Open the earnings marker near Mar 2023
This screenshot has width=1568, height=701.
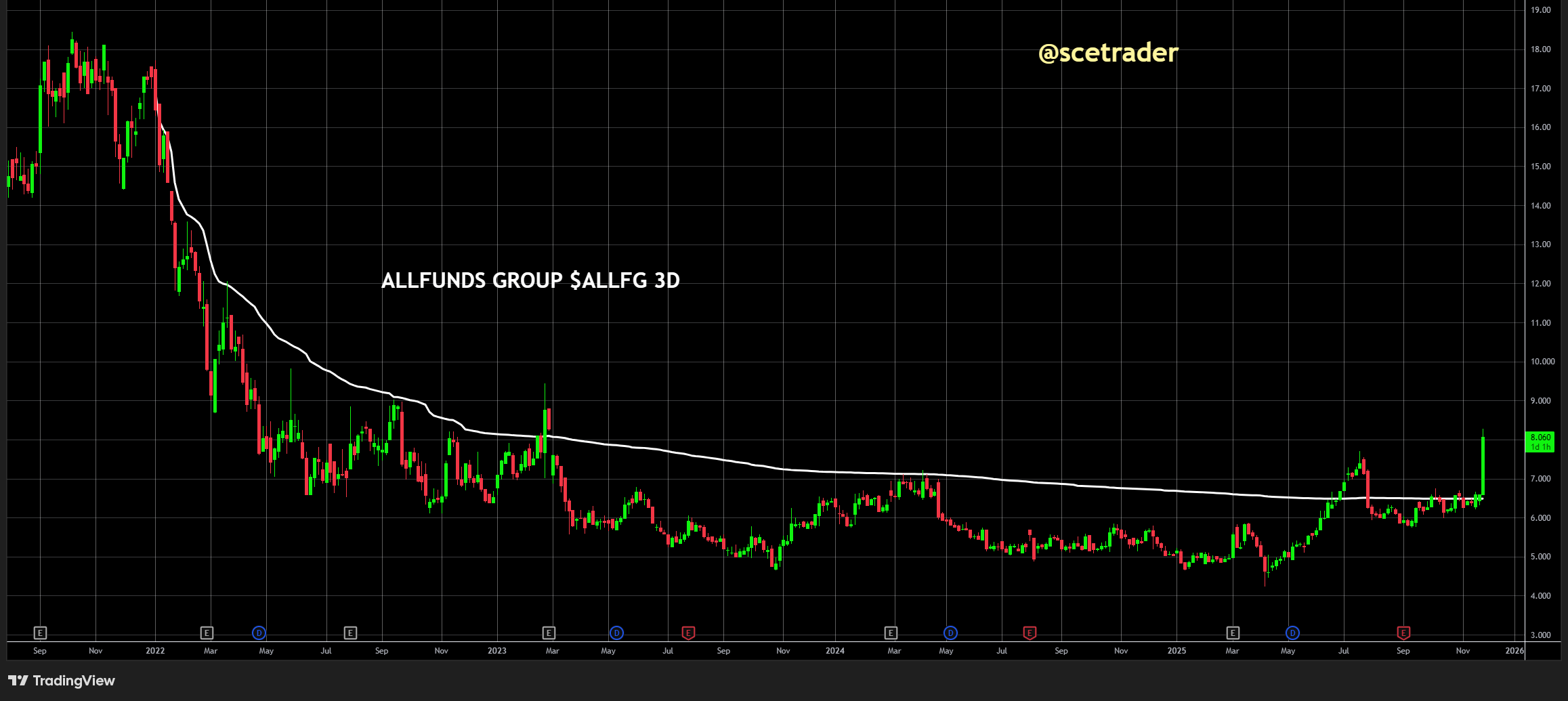(x=549, y=633)
